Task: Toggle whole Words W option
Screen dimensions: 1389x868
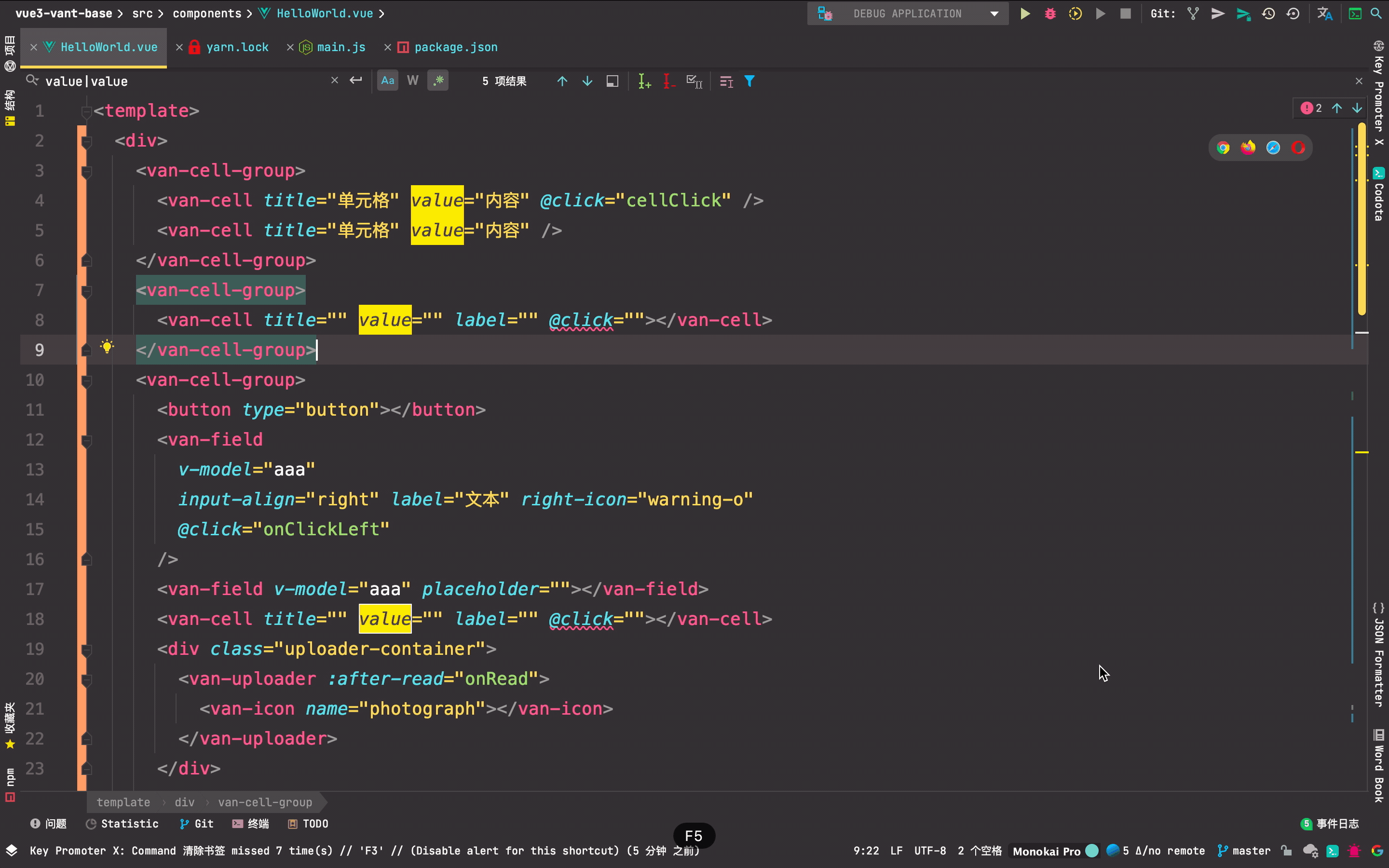Action: (x=413, y=81)
